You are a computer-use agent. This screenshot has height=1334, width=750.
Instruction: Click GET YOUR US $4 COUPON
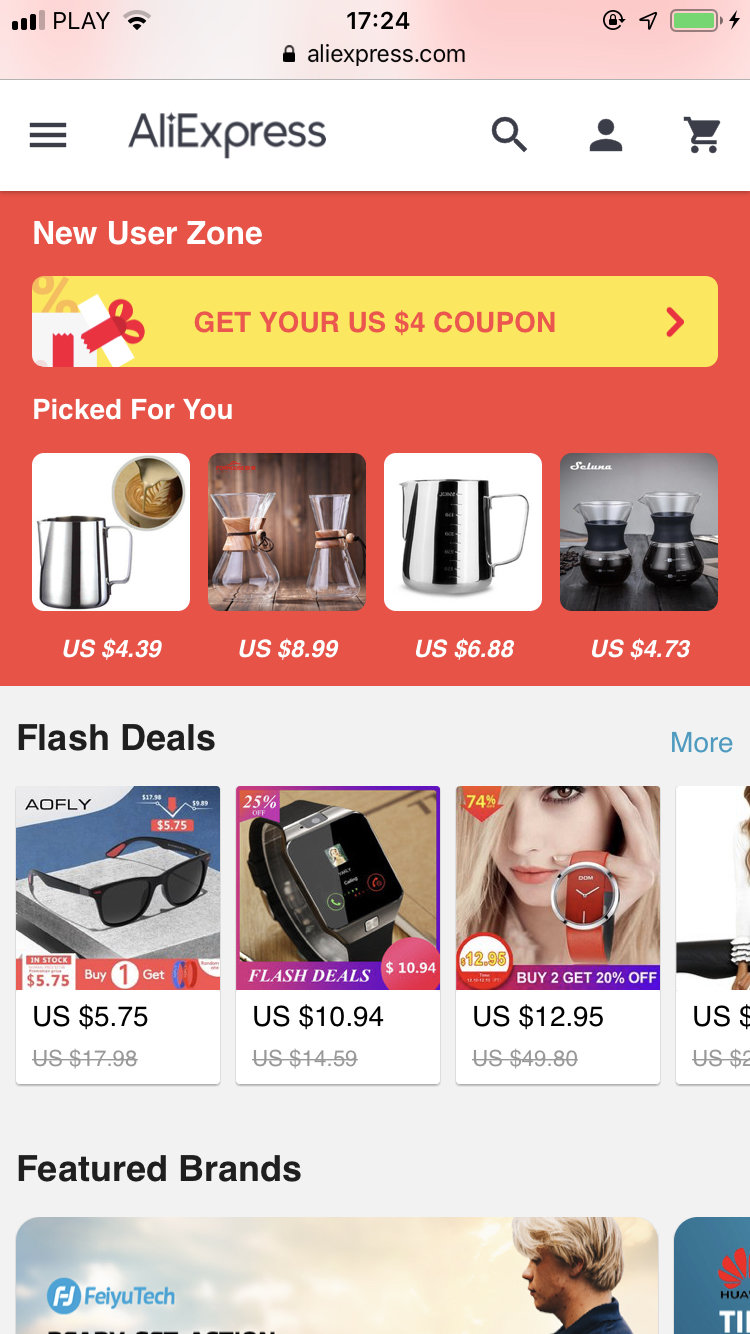[x=375, y=322]
